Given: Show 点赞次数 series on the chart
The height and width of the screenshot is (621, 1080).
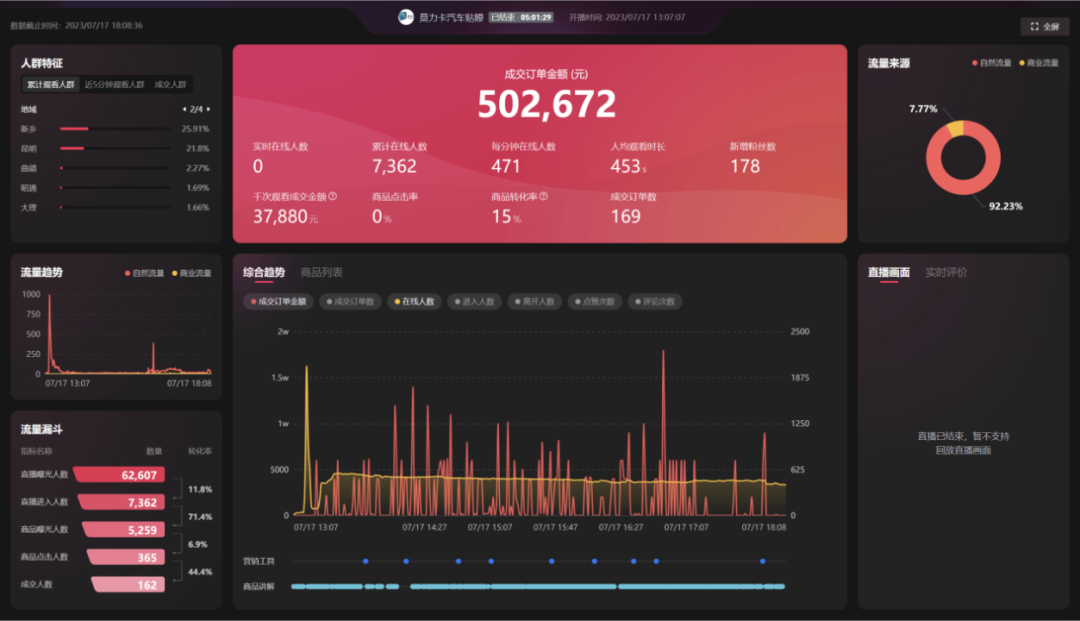Looking at the screenshot, I should point(594,301).
